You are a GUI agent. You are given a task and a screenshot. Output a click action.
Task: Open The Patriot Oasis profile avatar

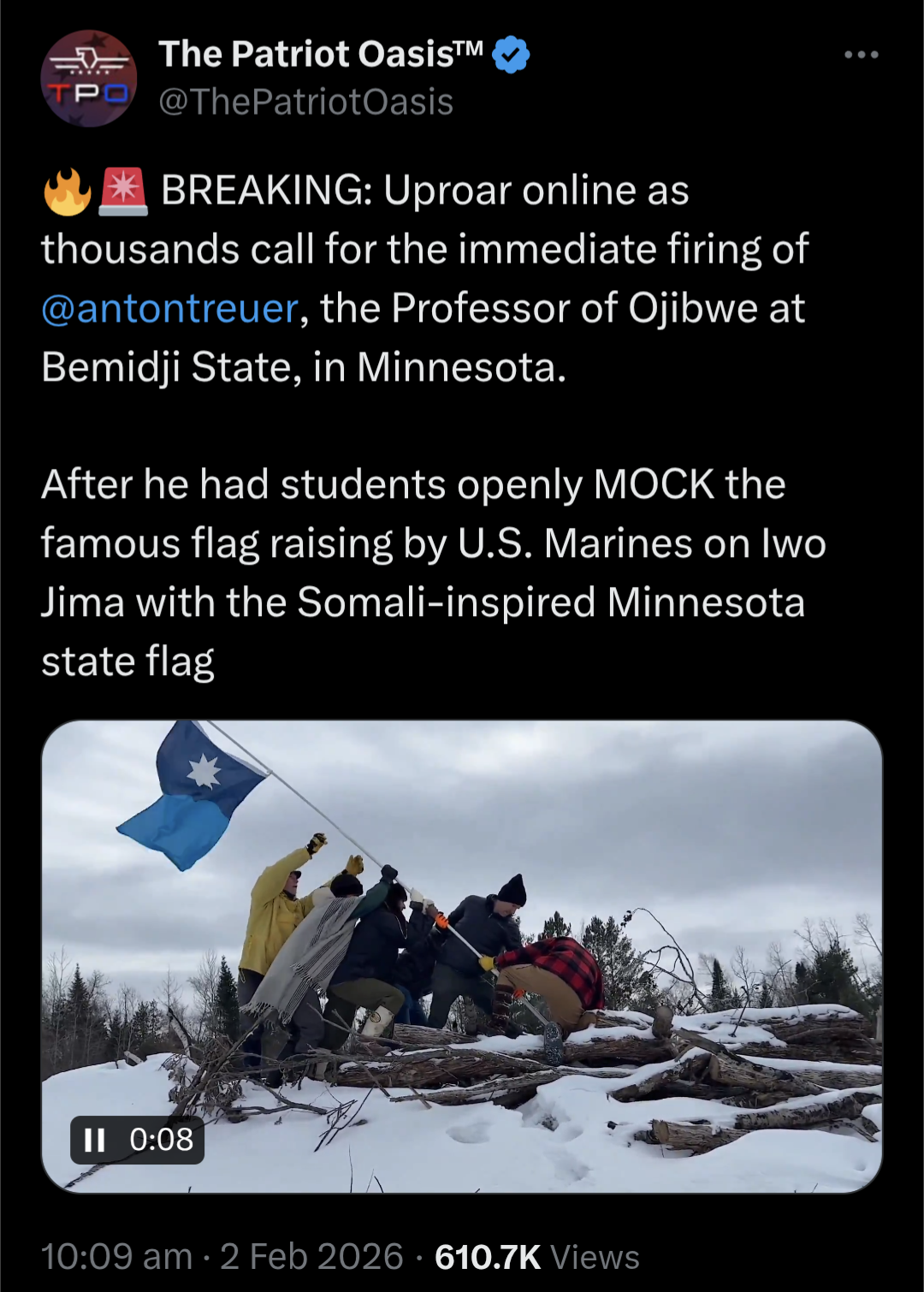[x=88, y=78]
